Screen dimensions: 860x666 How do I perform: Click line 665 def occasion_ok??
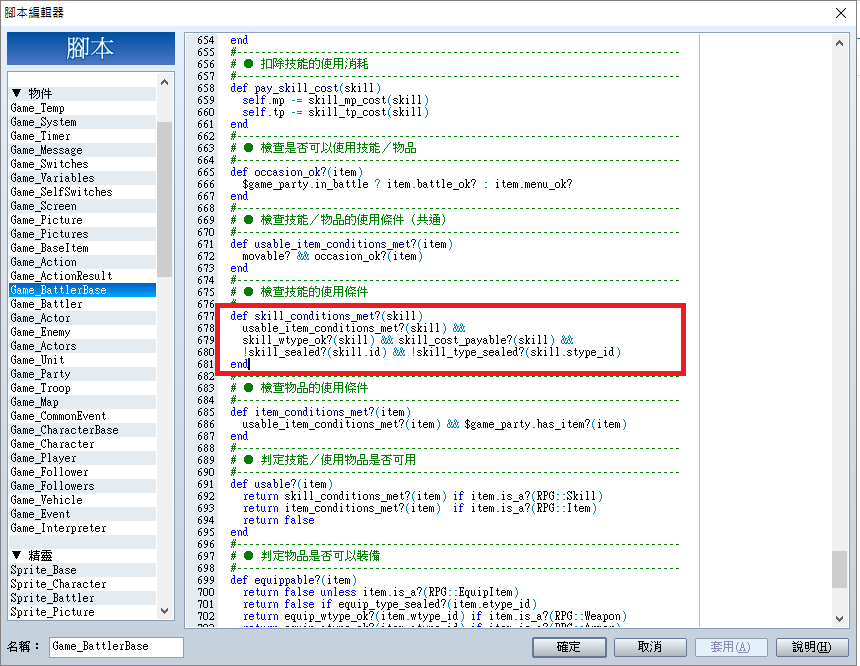click(296, 172)
